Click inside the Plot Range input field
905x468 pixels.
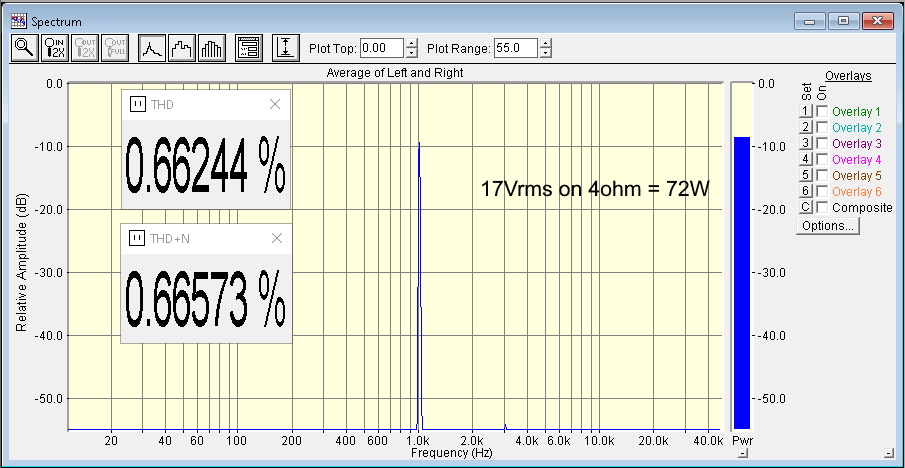(x=516, y=47)
